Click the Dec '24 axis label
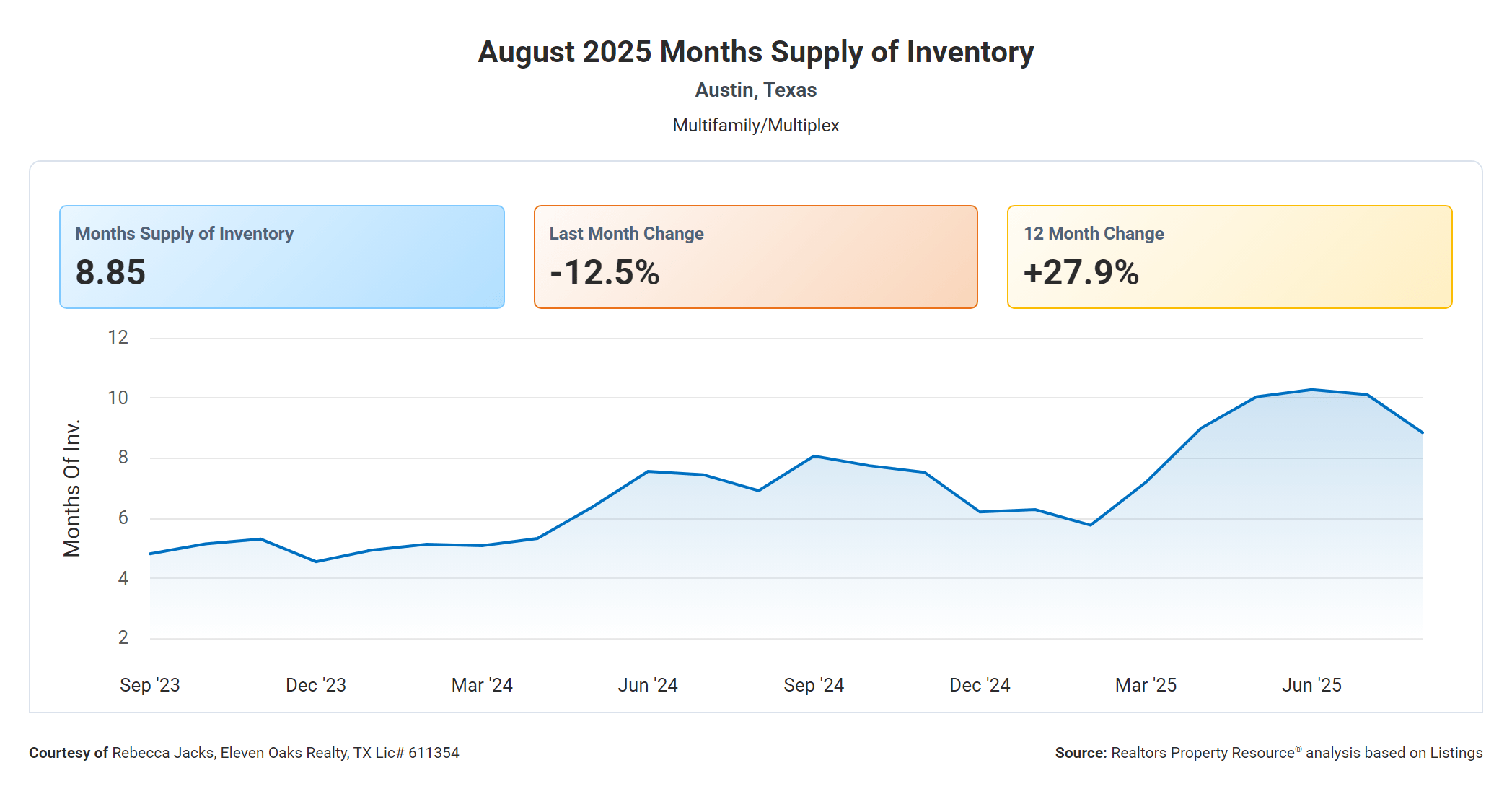The height and width of the screenshot is (794, 1512). 980,684
